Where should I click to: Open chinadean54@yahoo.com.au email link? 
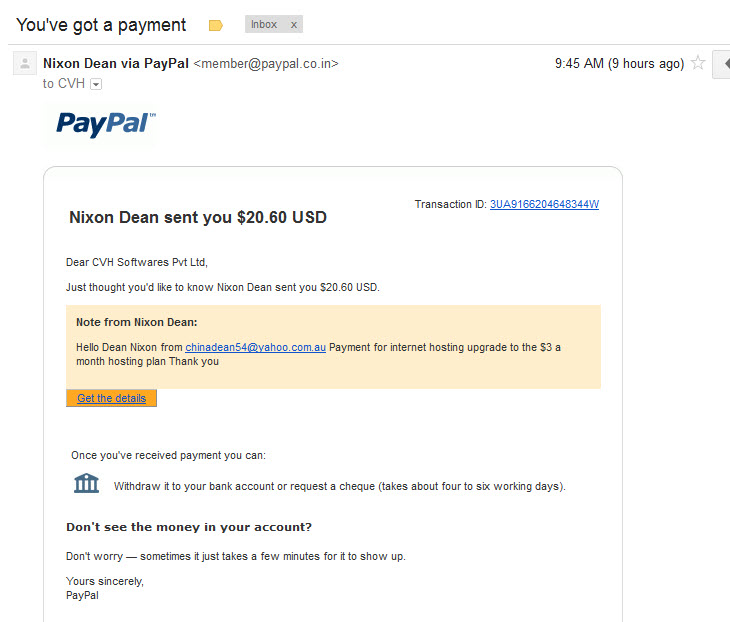coord(256,347)
